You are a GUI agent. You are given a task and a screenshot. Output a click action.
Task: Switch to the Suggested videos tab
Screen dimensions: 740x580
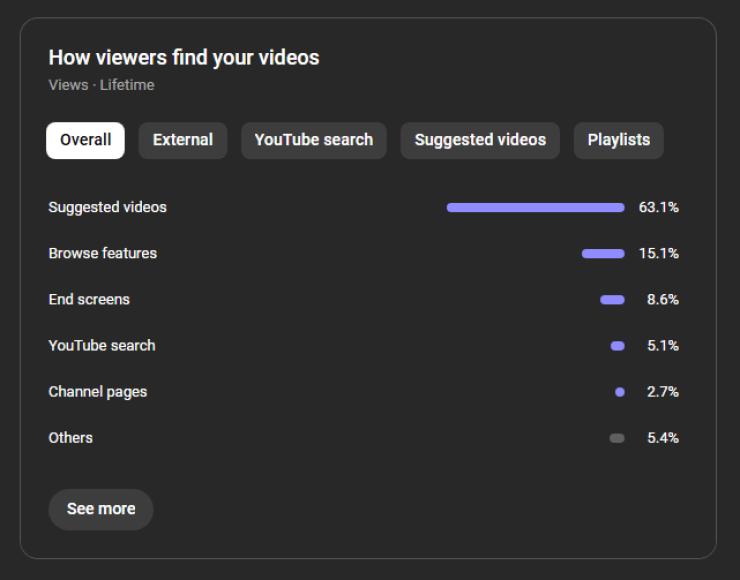click(480, 140)
